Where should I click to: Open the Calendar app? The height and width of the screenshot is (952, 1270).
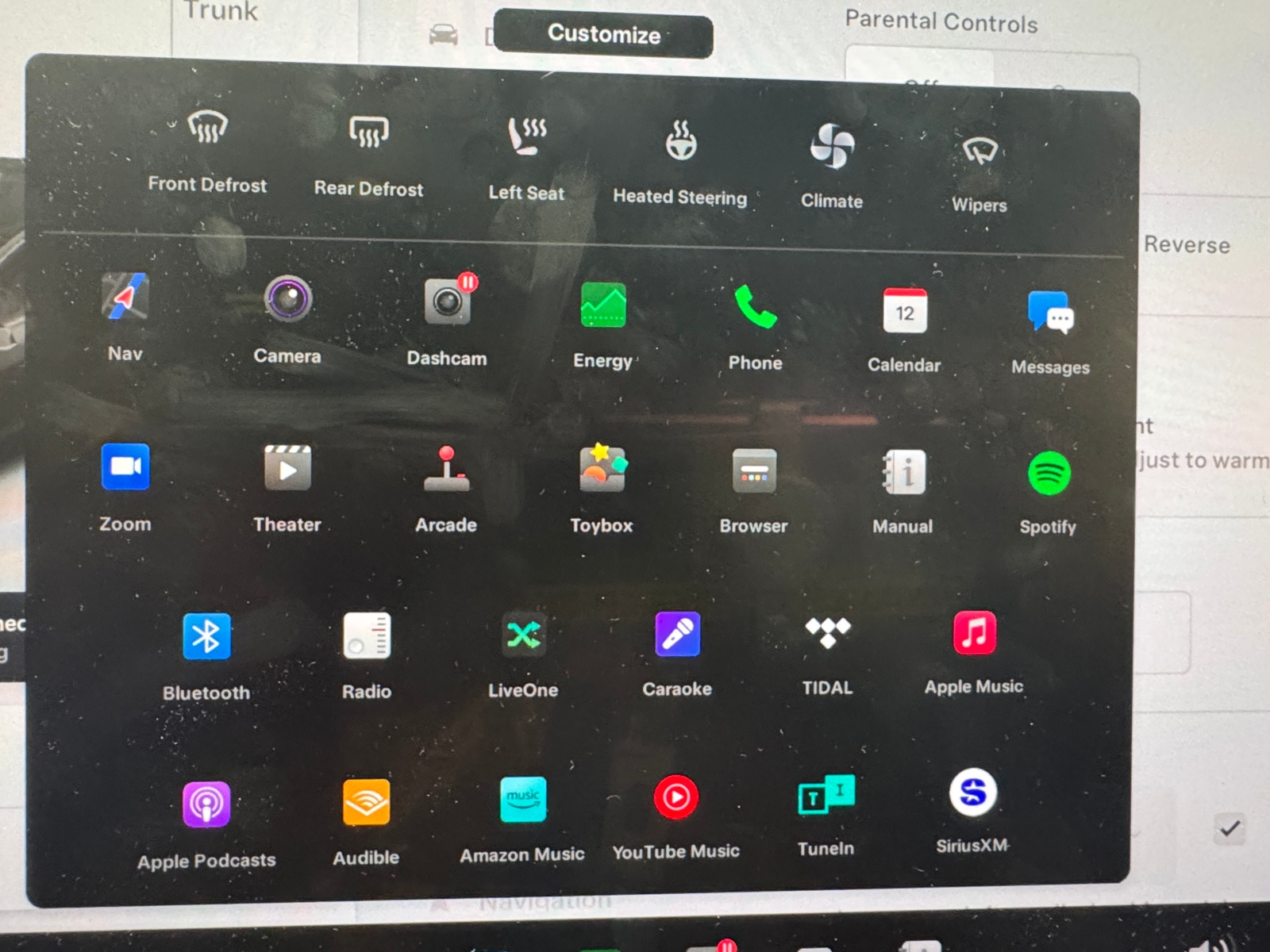pos(904,331)
